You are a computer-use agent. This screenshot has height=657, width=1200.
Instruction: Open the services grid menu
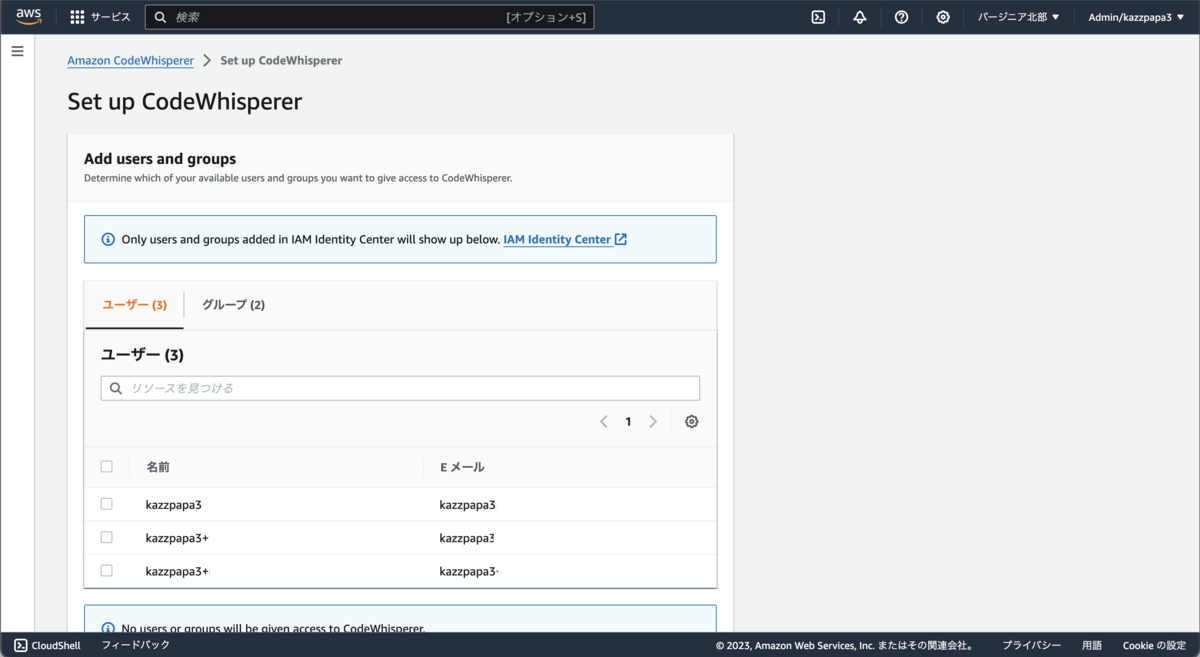(77, 17)
